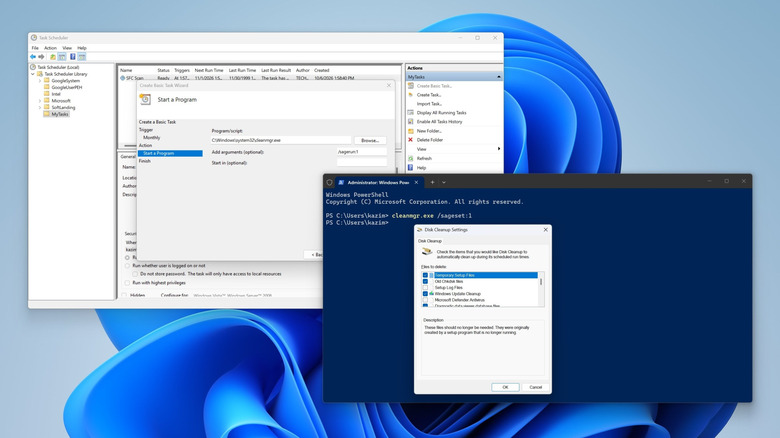780x438 pixels.
Task: Click the Add arguments input field
Action: [362, 152]
